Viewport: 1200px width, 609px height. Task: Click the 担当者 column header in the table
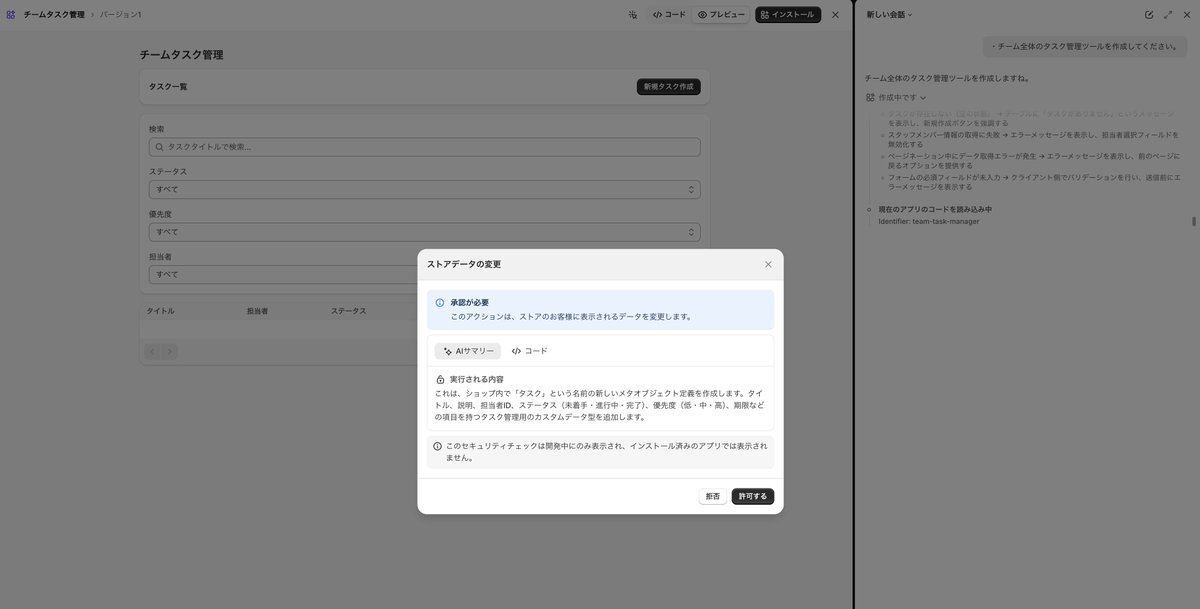point(257,311)
